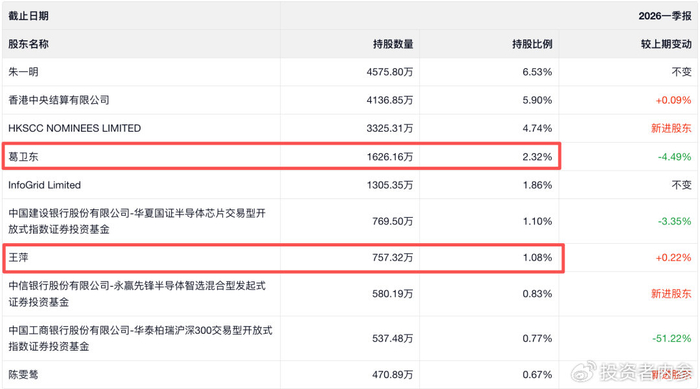The width and height of the screenshot is (700, 389).
Task: Select shareholder name 葛卫东
Action: [x=23, y=156]
